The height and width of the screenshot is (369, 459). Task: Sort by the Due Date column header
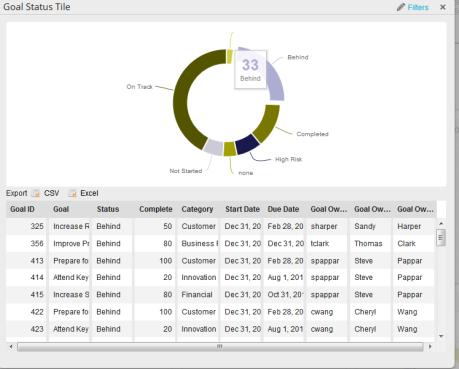click(284, 209)
